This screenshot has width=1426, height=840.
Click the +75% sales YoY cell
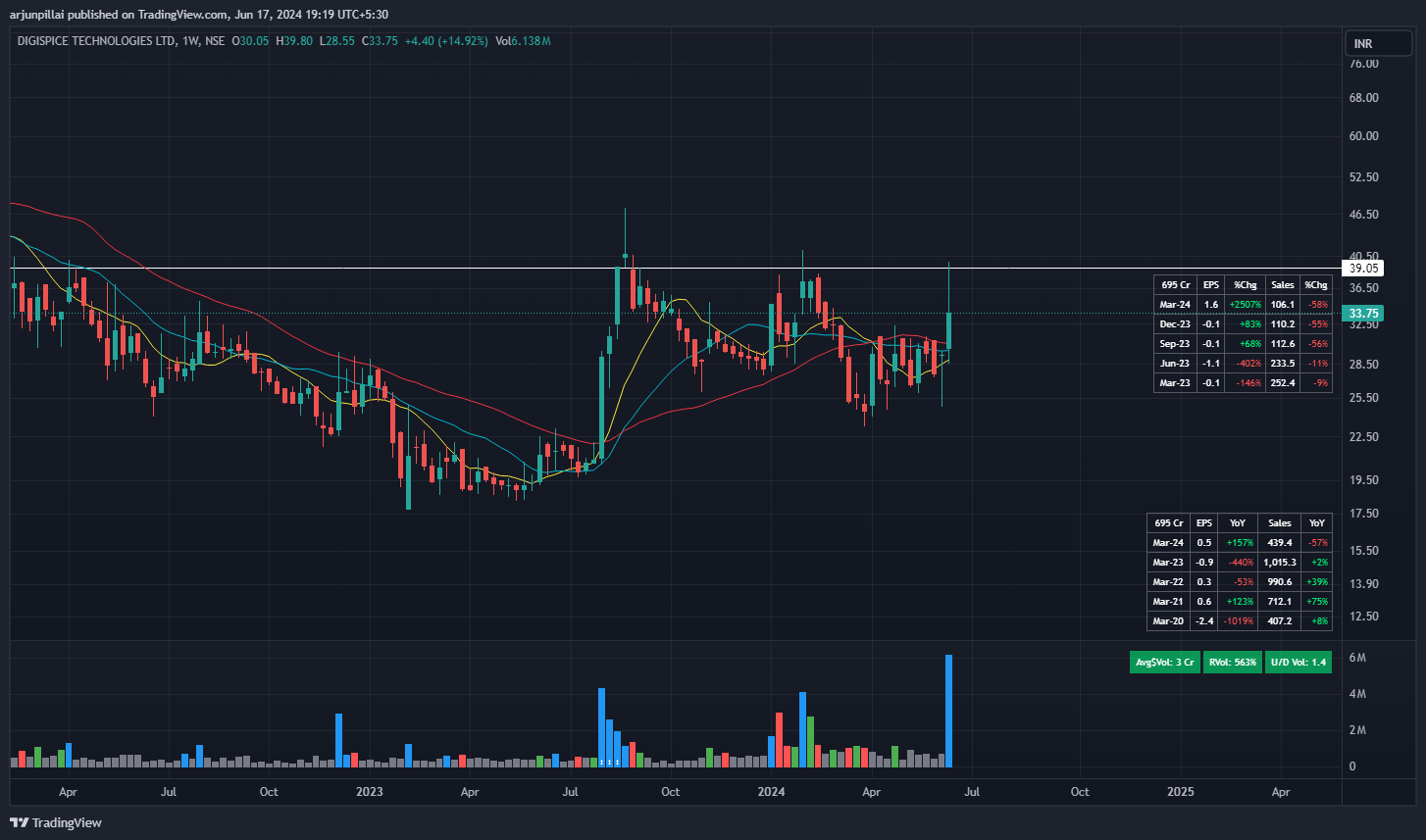1317,602
